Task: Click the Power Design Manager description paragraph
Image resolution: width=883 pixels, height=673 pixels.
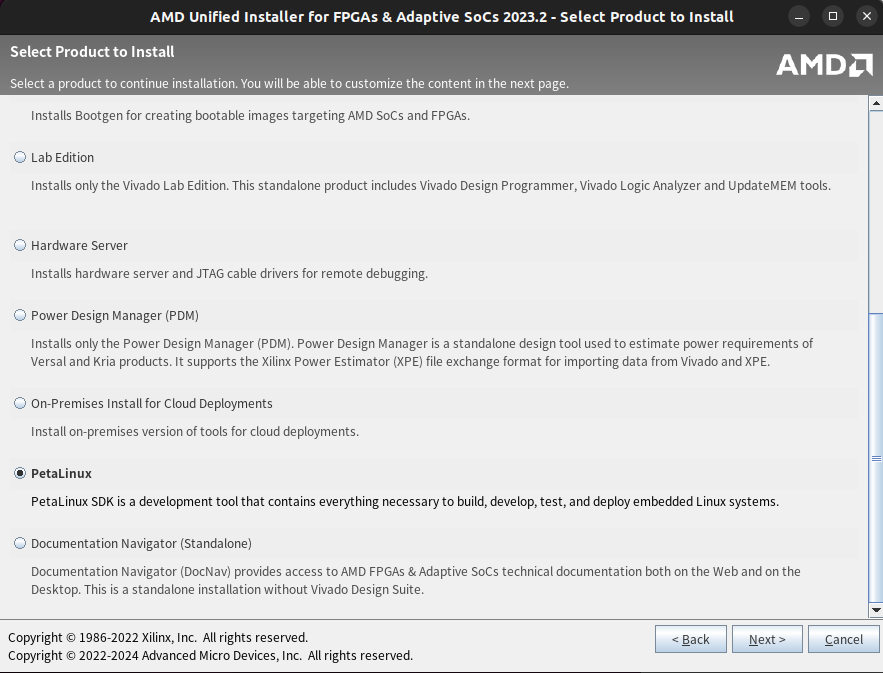Action: pos(422,353)
